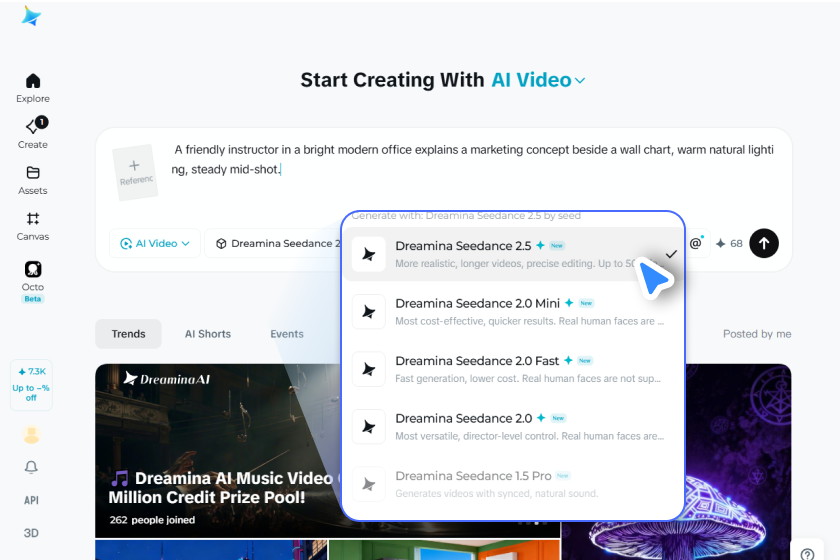
Task: Open the AI Video mode dropdown
Action: click(x=155, y=243)
